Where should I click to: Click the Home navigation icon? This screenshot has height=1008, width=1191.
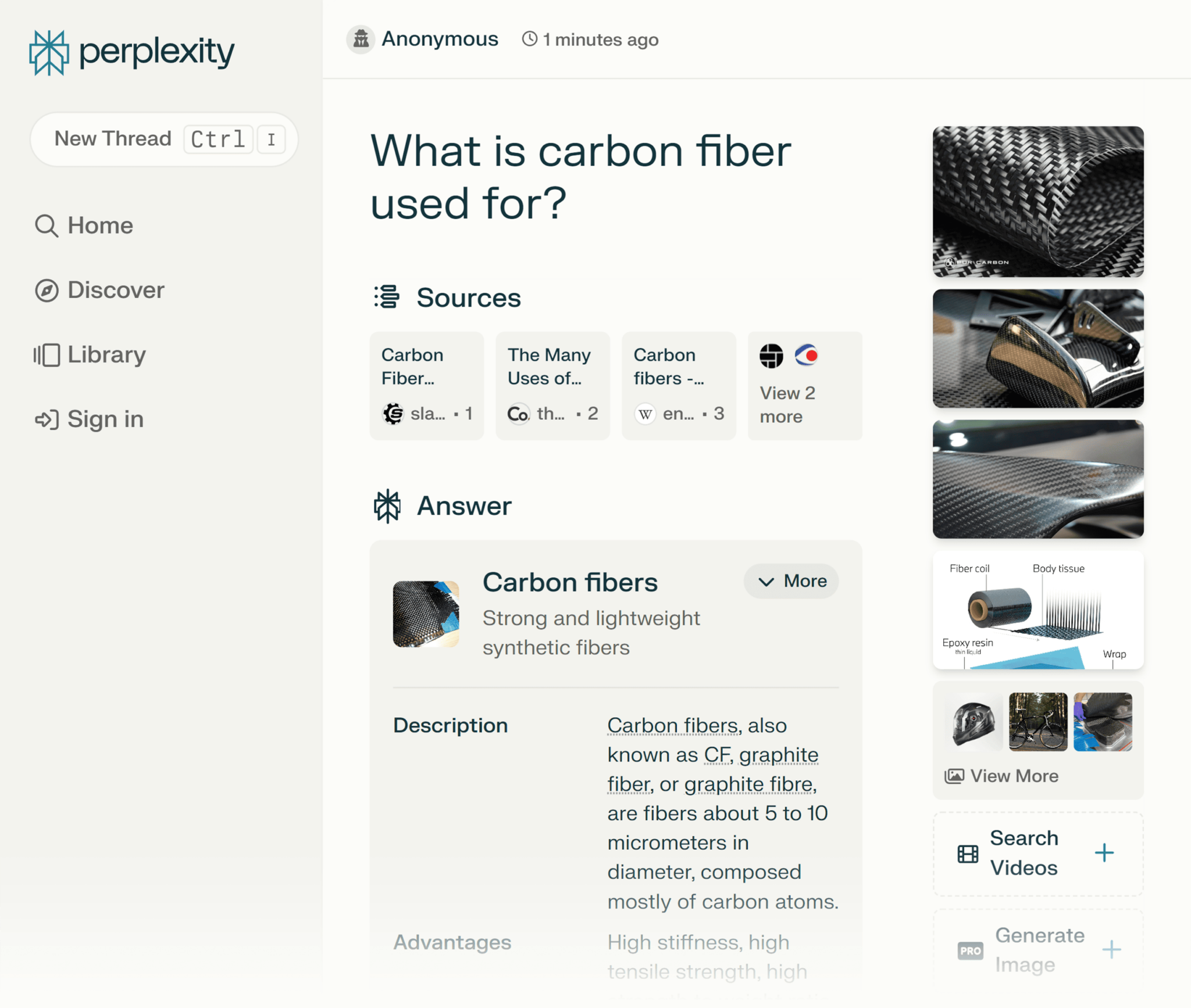46,225
